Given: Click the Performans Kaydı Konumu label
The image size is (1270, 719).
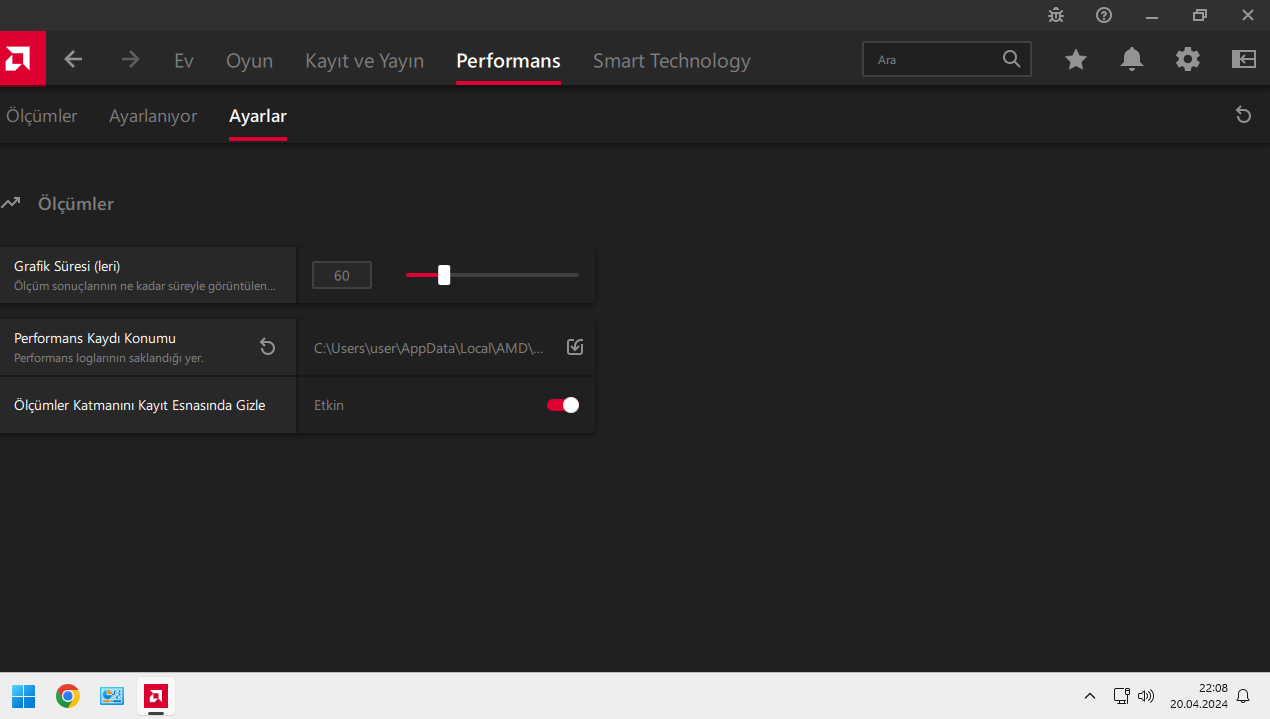Looking at the screenshot, I should coord(95,338).
